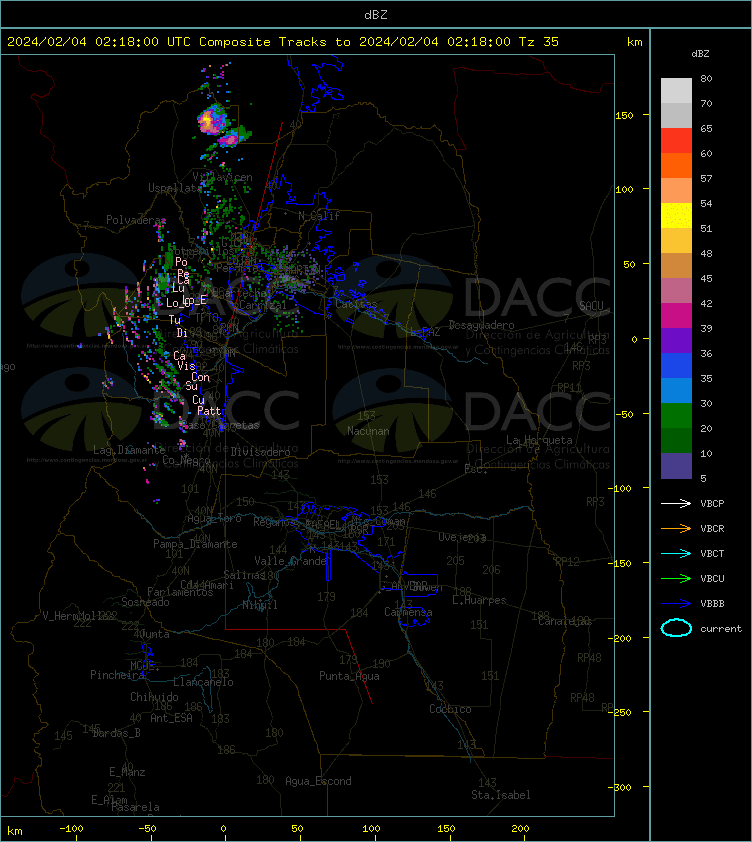Screen dimensions: 752x842
Task: Click the 'Valle_Grande' map label
Action: coord(290,561)
